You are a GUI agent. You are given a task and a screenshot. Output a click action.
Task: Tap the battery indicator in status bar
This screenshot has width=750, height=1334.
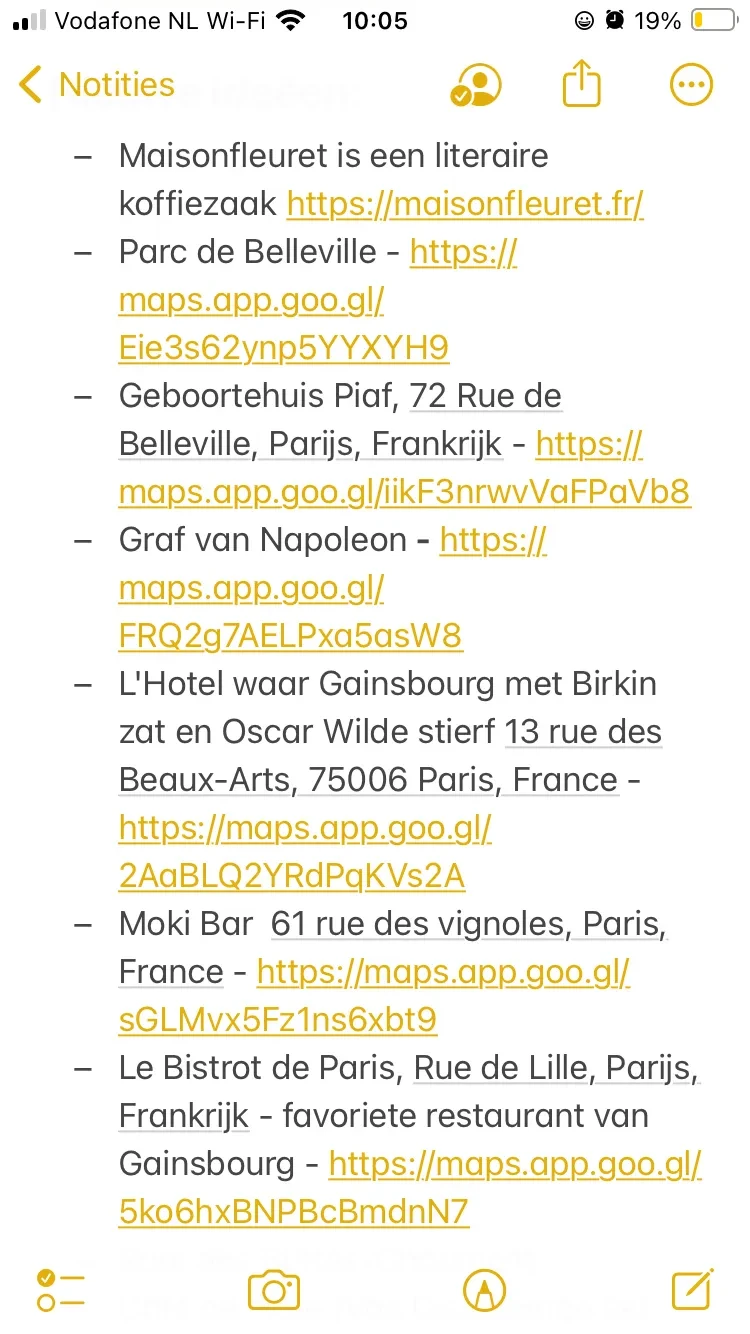713,21
